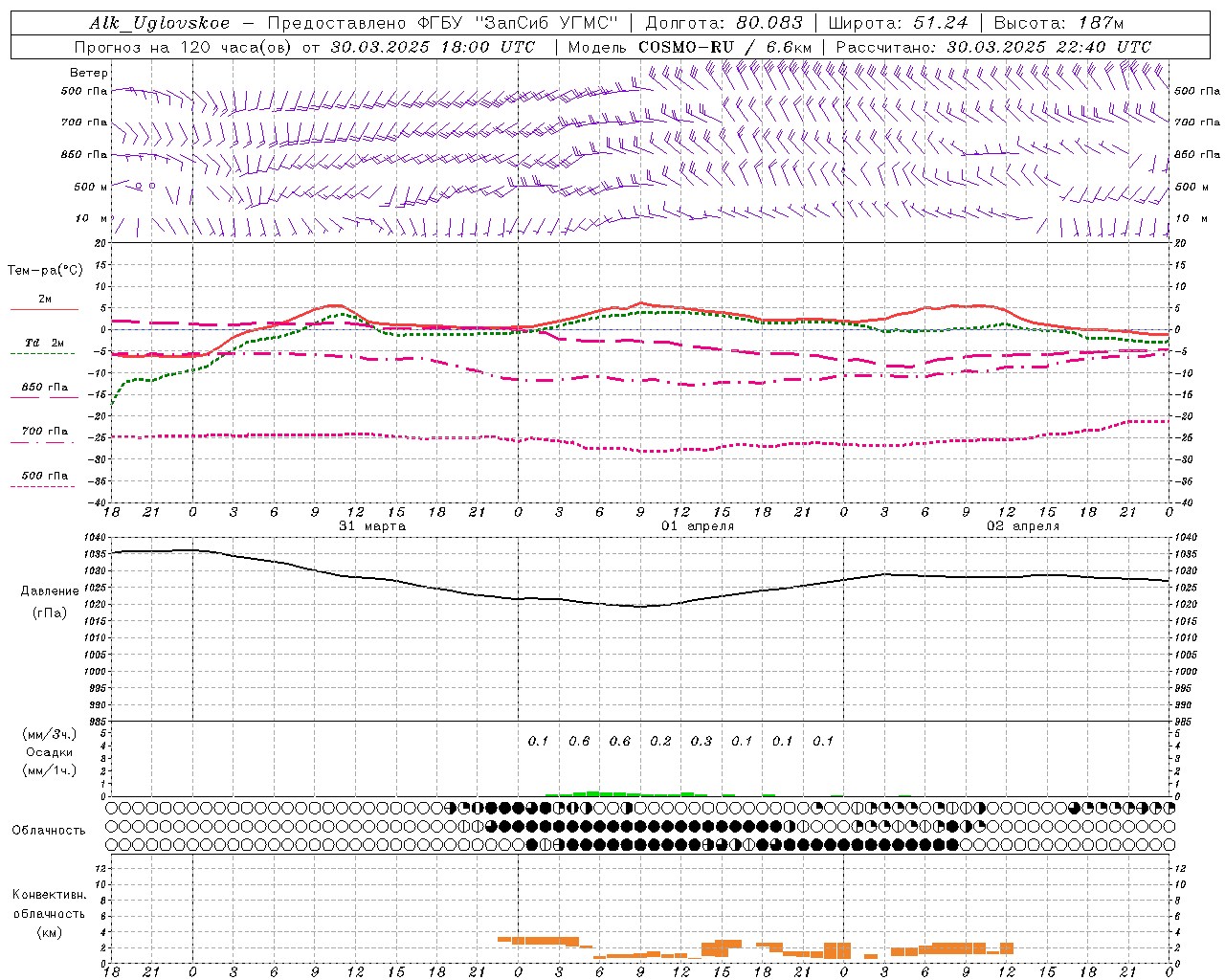Click the Td 2м dew point legend entry
This screenshot has height=980, width=1225.
coord(45,343)
